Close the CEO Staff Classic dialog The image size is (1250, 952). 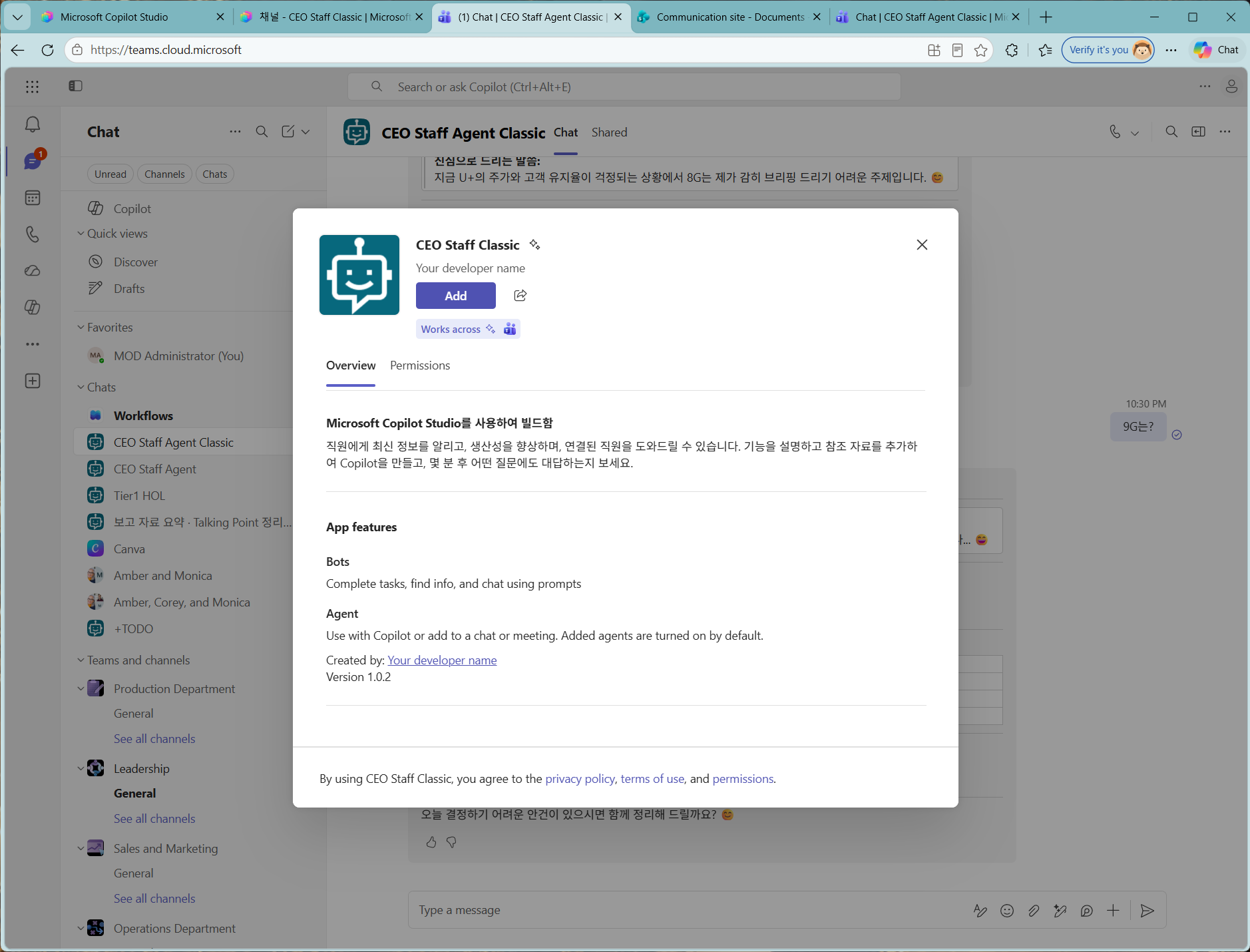tap(922, 245)
